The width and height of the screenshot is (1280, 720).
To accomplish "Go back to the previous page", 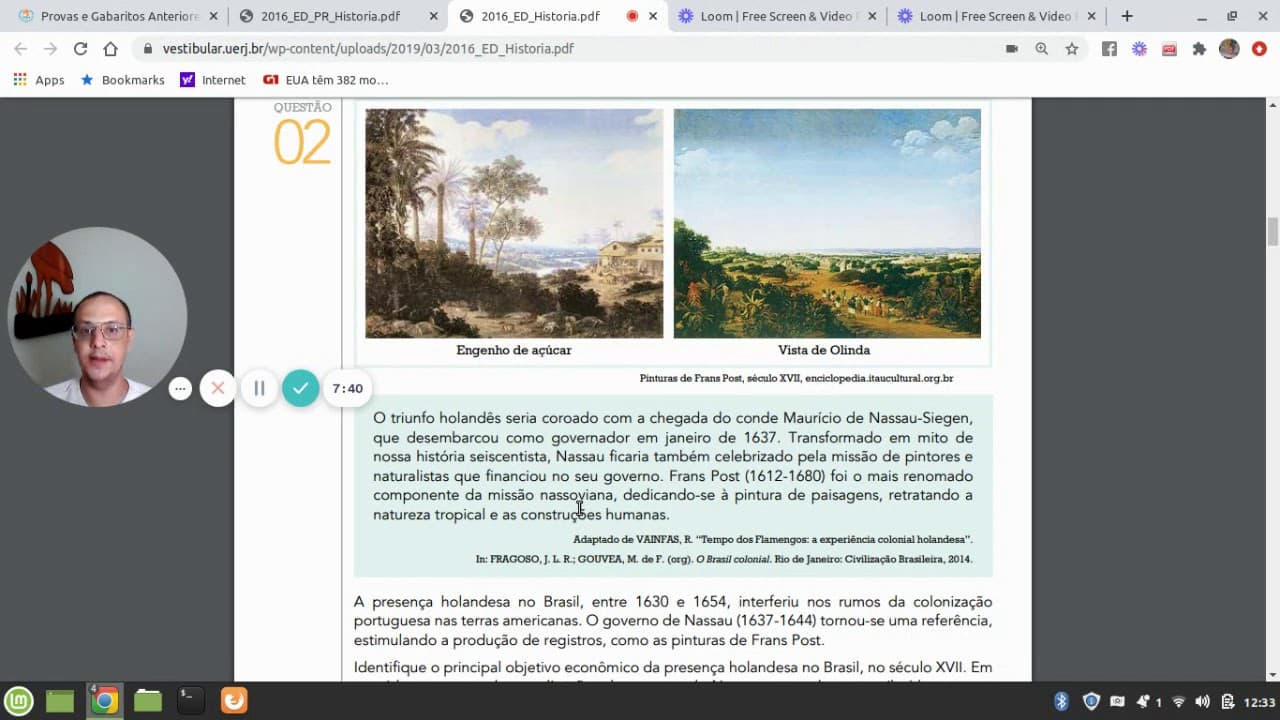I will (20, 48).
